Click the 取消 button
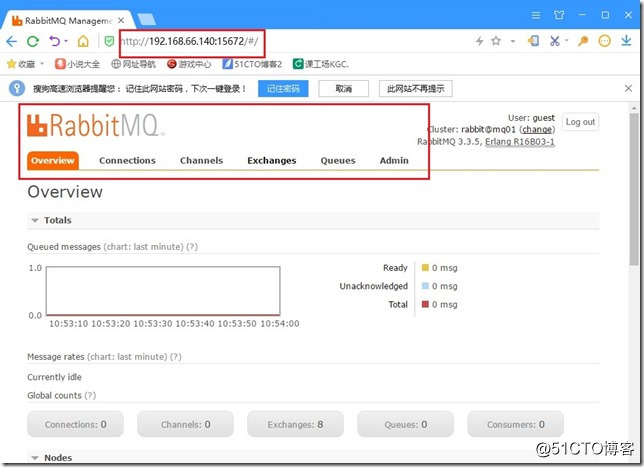Image resolution: width=644 pixels, height=467 pixels. point(343,89)
